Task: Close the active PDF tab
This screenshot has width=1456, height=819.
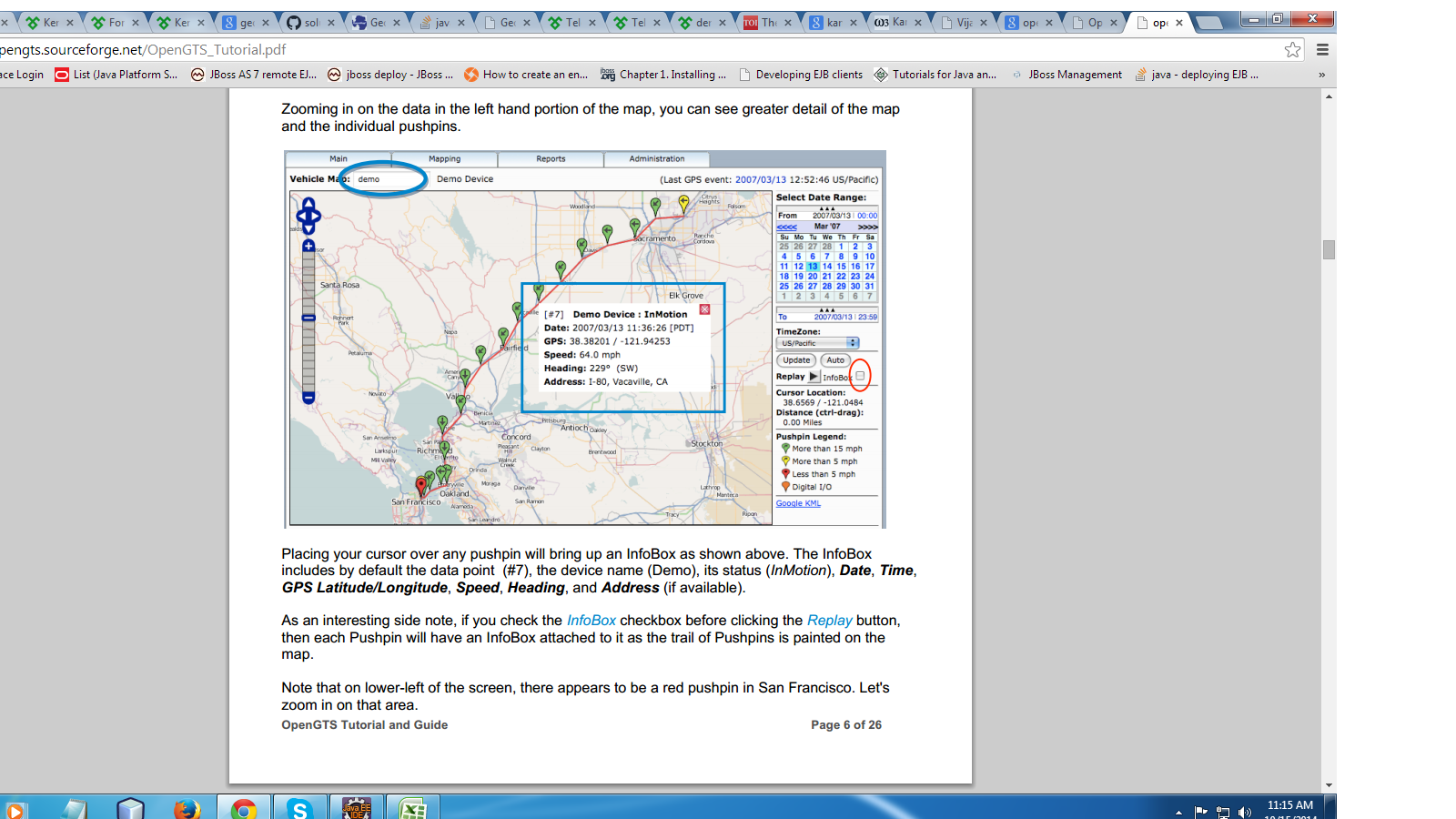Action: tap(1179, 23)
